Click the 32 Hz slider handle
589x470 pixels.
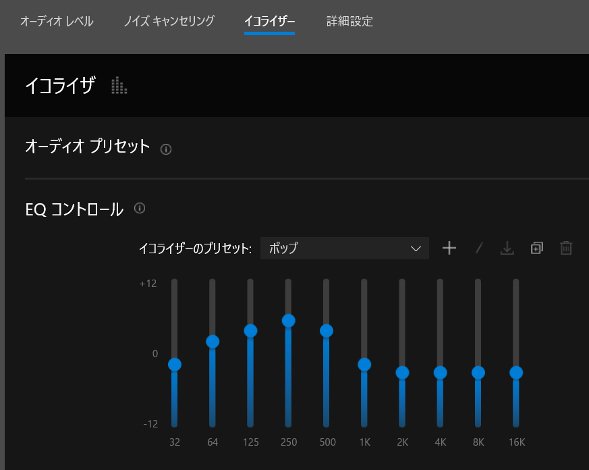tap(175, 364)
